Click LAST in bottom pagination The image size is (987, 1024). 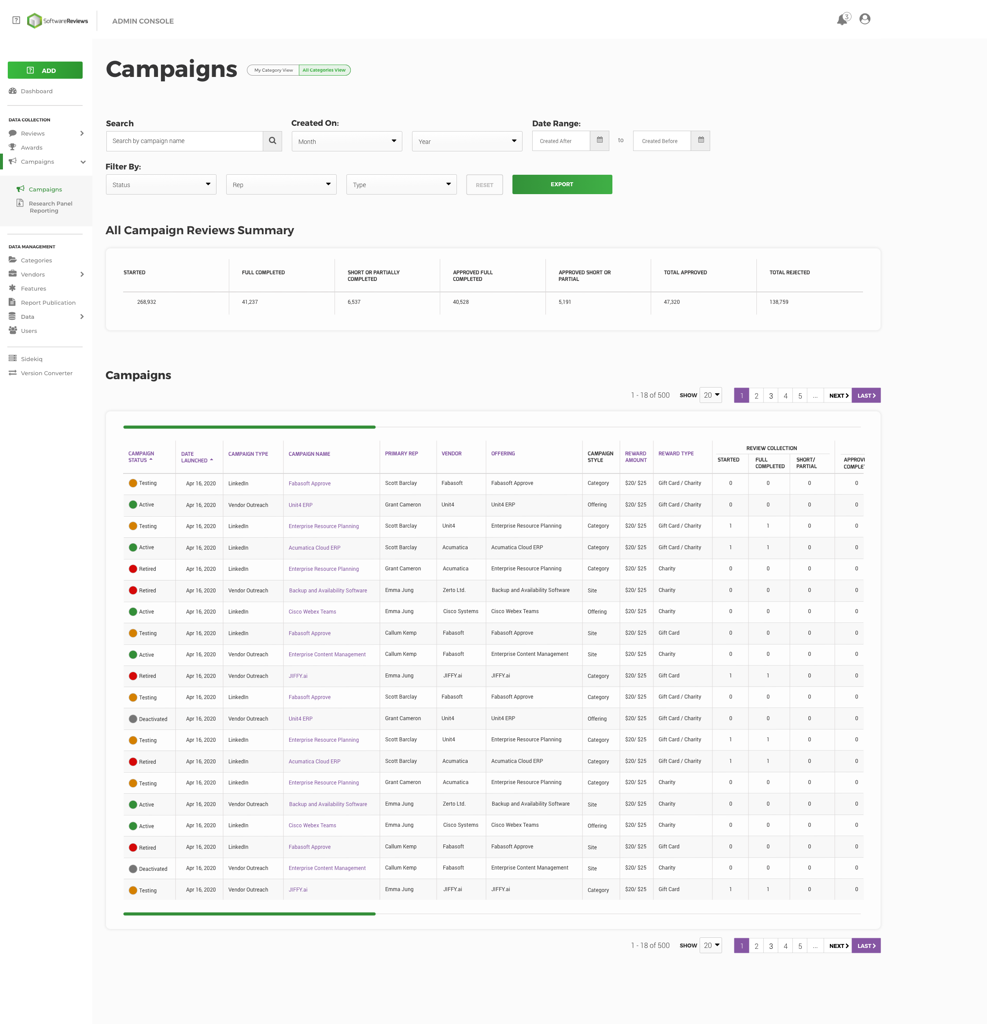pyautogui.click(x=866, y=946)
